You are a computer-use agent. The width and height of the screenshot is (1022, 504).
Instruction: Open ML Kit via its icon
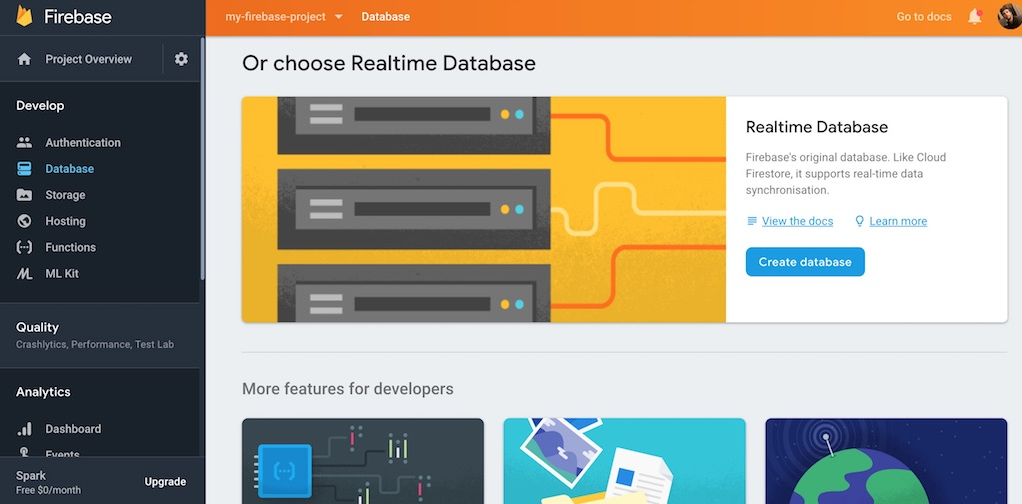[x=24, y=274]
